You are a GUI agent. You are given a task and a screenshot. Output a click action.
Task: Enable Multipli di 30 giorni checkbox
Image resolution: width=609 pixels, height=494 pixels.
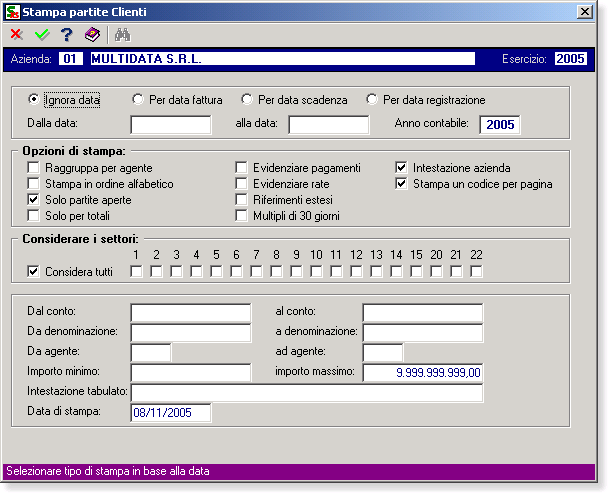(241, 216)
